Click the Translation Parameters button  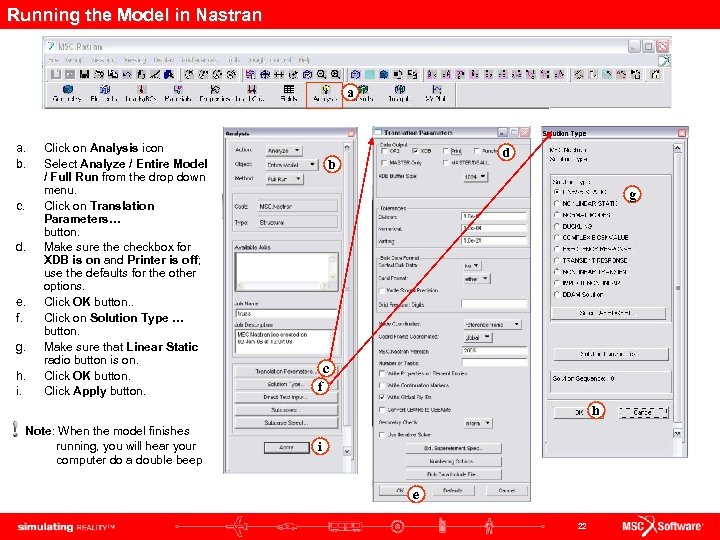point(286,371)
